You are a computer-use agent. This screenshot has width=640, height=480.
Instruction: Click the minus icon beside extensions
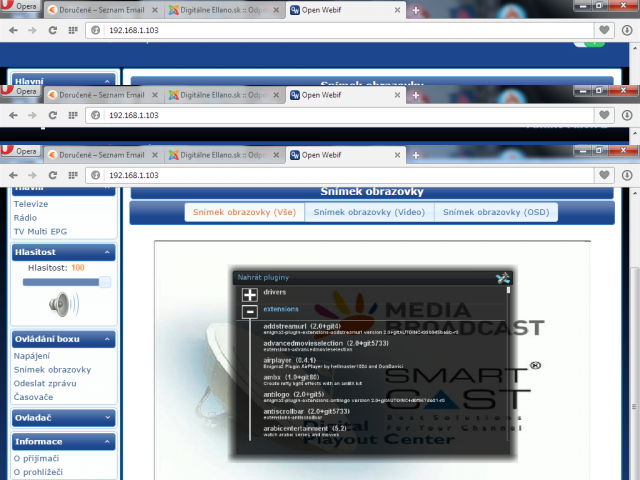pyautogui.click(x=250, y=312)
